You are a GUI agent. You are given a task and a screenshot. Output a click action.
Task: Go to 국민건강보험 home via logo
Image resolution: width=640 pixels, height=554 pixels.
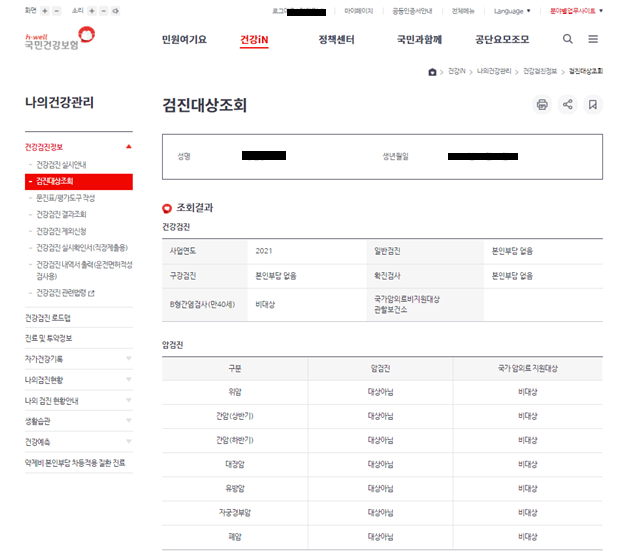click(60, 38)
